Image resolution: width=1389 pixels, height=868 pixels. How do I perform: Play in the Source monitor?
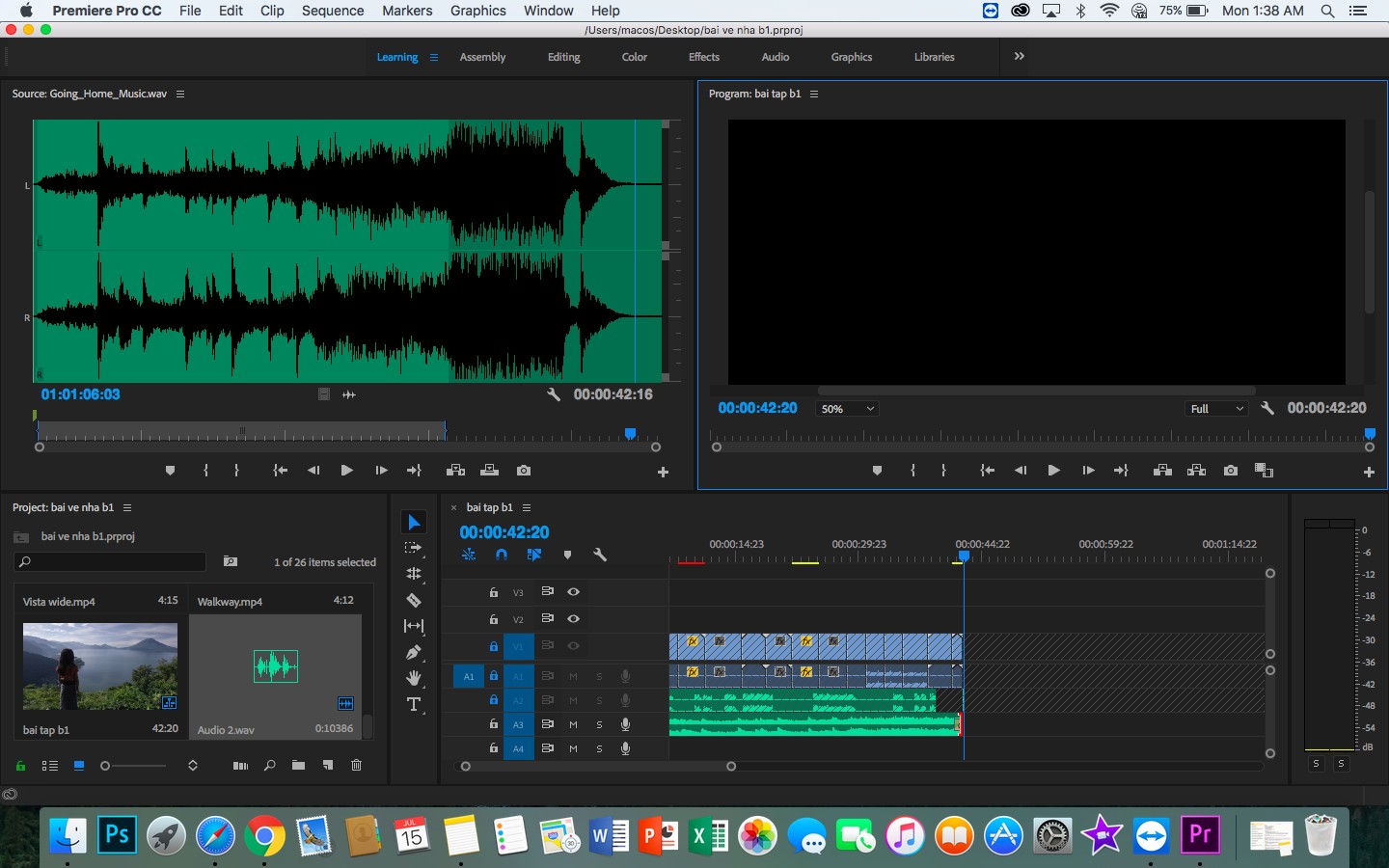(x=346, y=471)
